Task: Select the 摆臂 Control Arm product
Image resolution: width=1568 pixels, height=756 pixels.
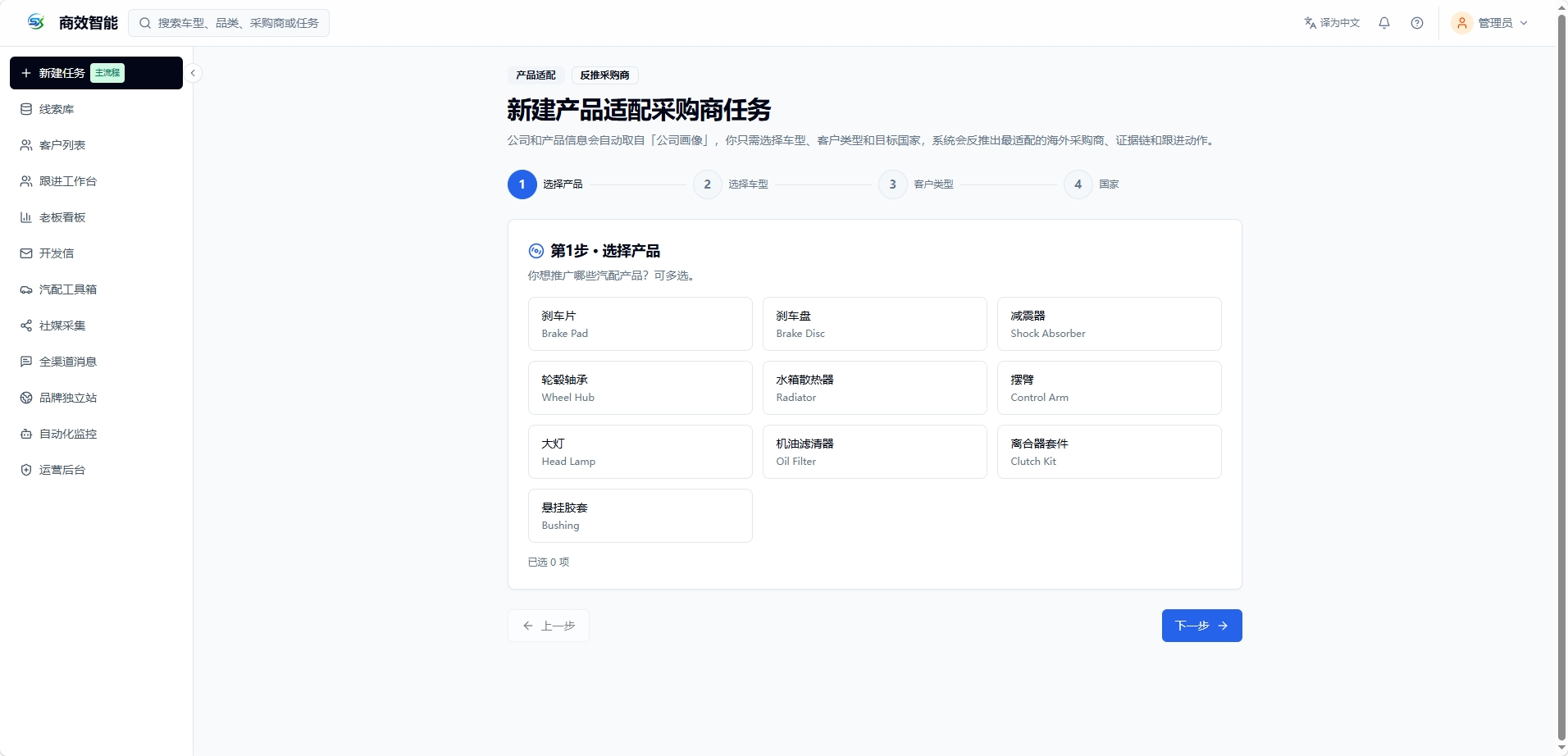Action: [1110, 388]
